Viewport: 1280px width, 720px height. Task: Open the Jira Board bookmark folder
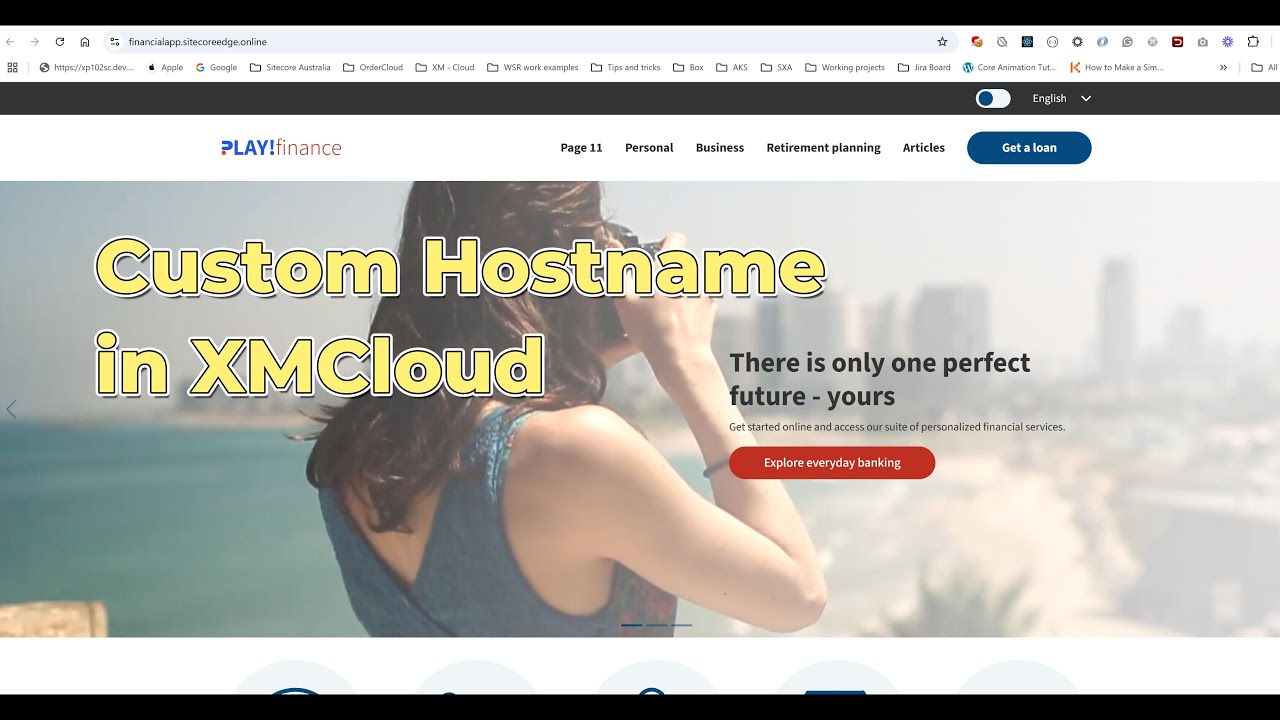[x=924, y=67]
